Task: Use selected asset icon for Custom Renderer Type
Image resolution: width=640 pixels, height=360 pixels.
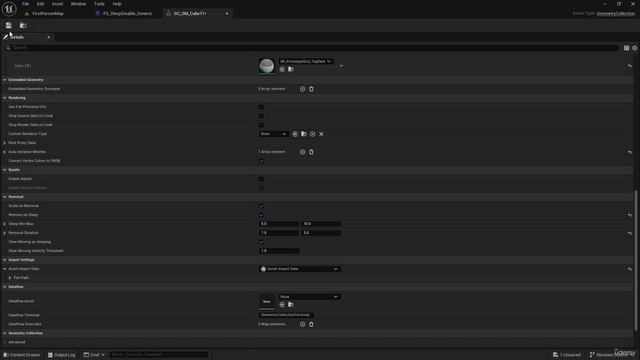Action: click(x=295, y=134)
